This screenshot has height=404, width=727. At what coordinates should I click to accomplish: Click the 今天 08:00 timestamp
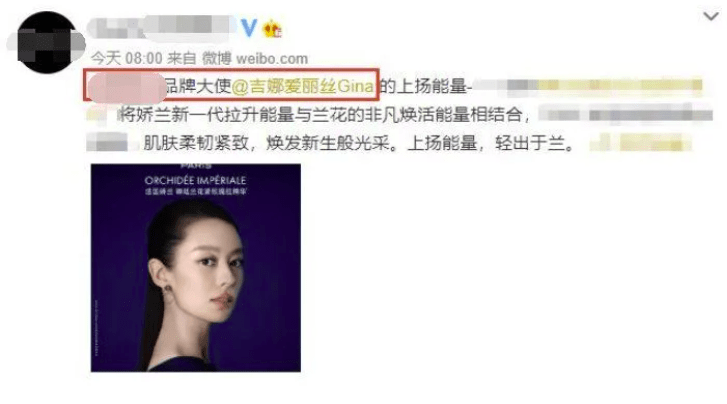[x=126, y=58]
